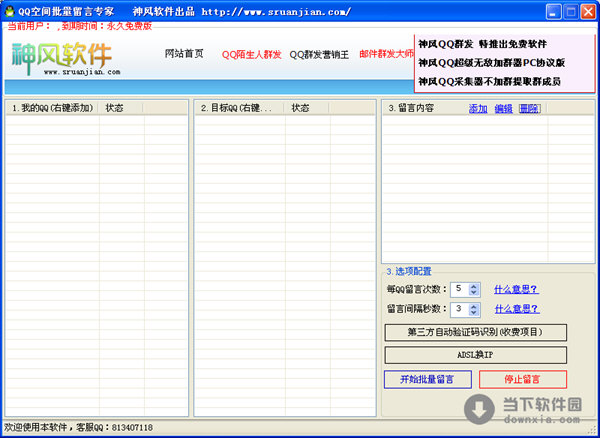Click the ADSL换IP button
Viewport: 600px width, 438px height.
point(476,355)
